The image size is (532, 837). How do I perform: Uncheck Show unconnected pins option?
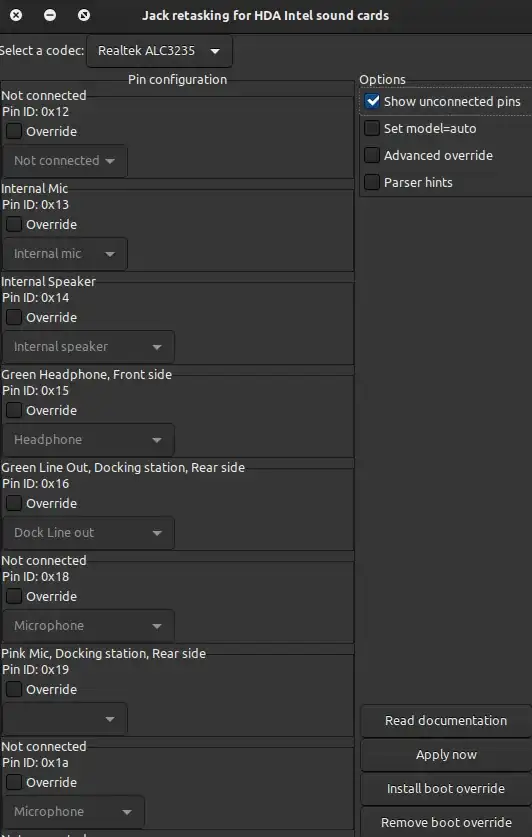pyautogui.click(x=372, y=101)
